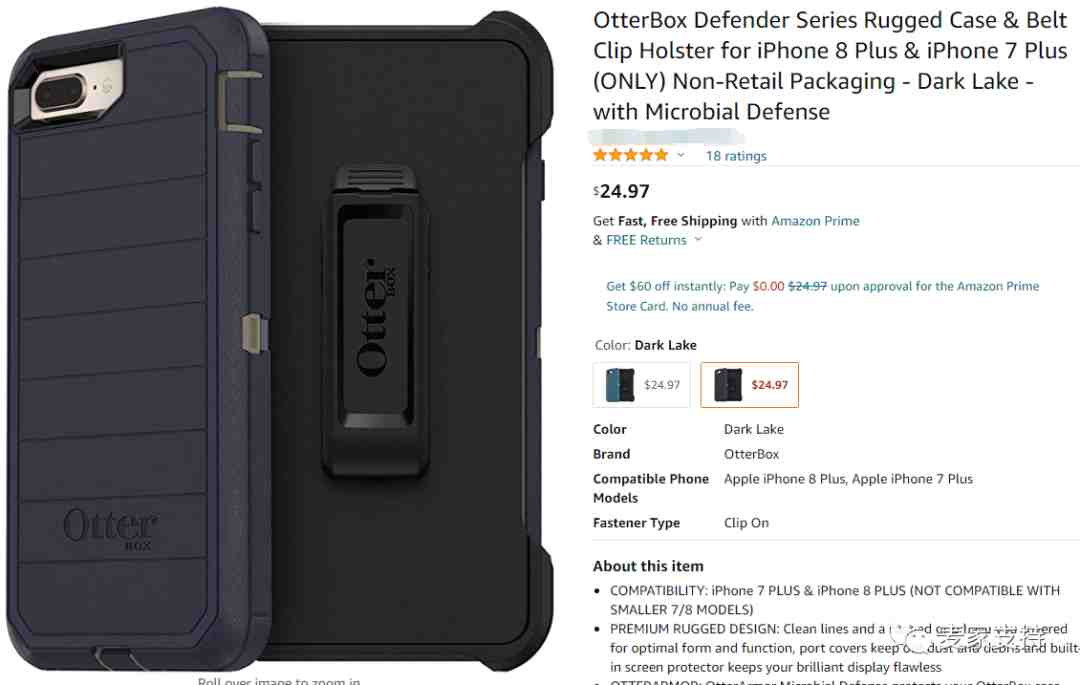
Task: Click the blue case thumbnail icon
Action: click(x=619, y=385)
